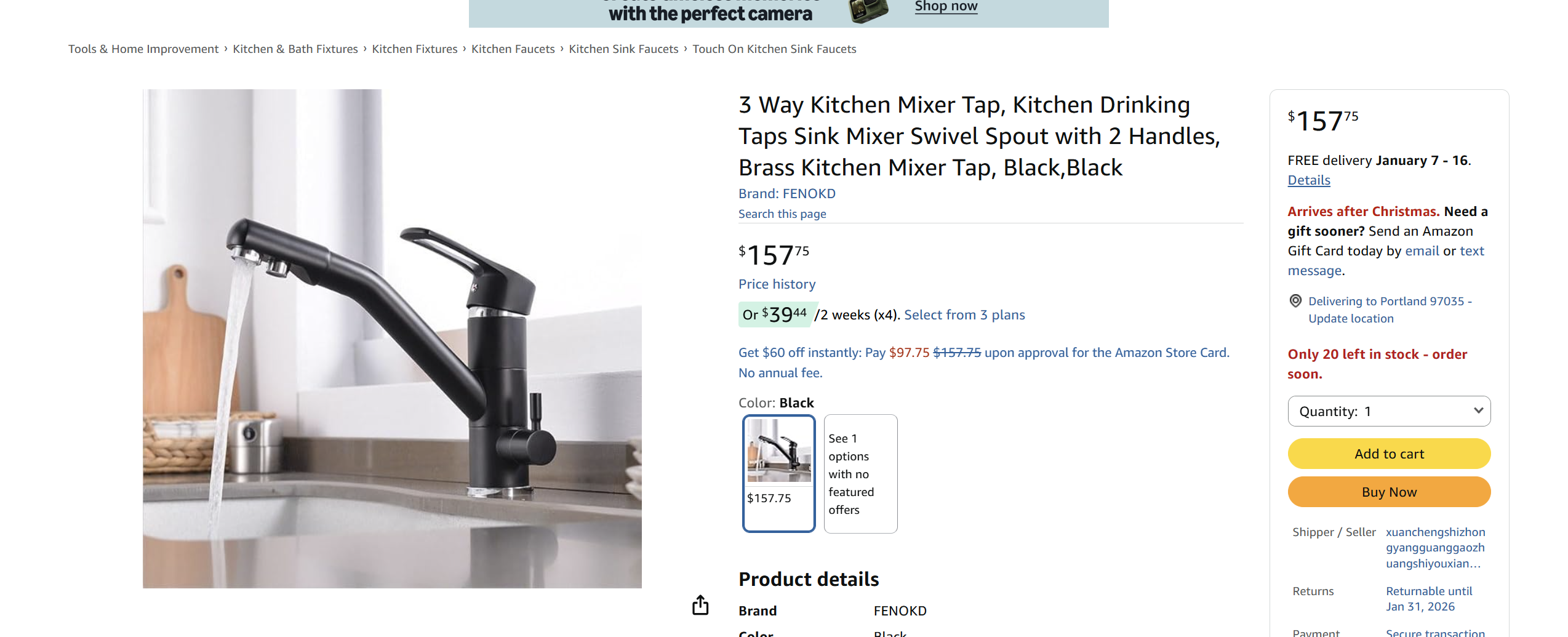Click the main faucet product image
This screenshot has width=1568, height=637.
point(391,339)
